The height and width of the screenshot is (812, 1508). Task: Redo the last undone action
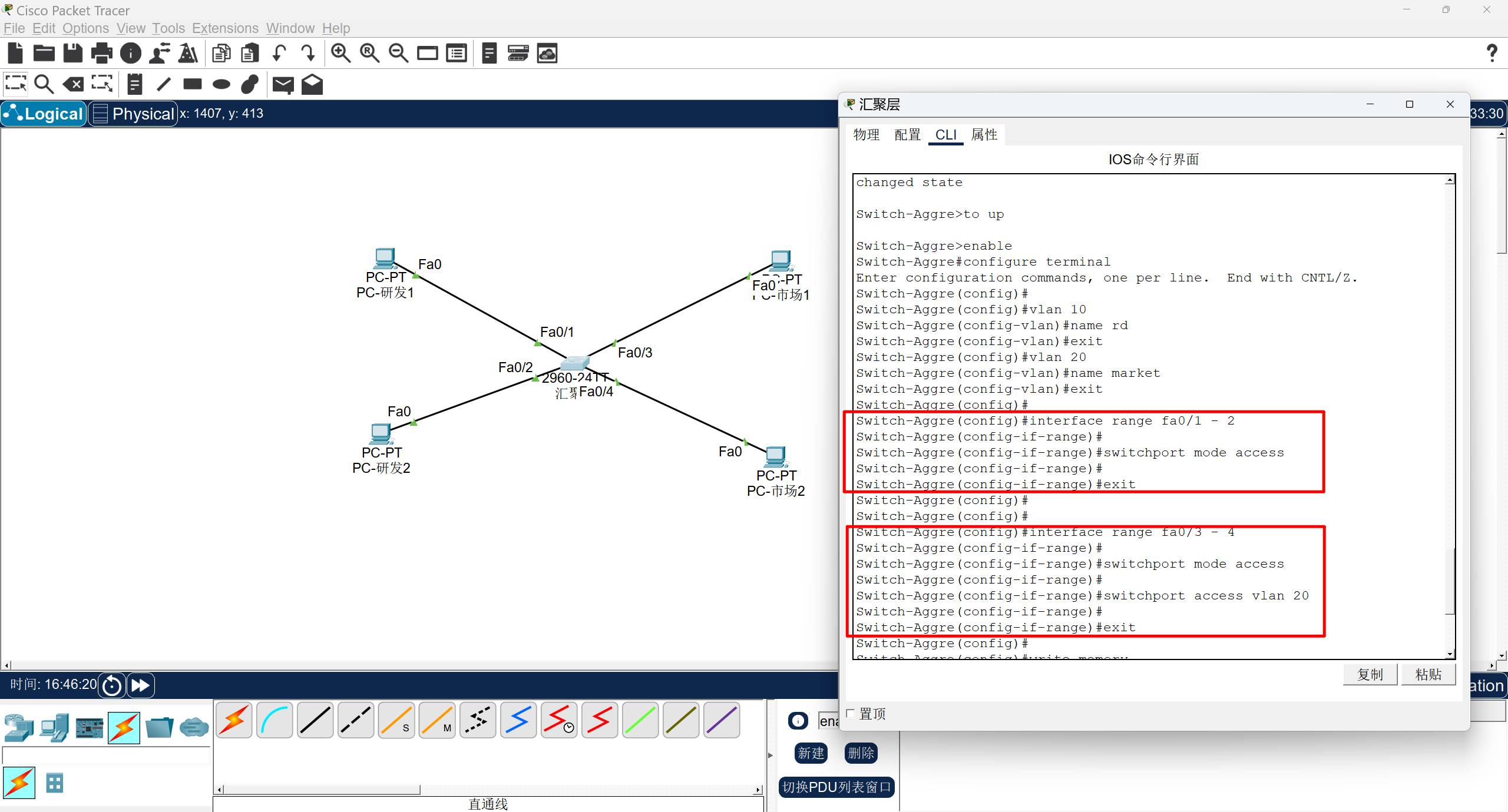click(307, 54)
